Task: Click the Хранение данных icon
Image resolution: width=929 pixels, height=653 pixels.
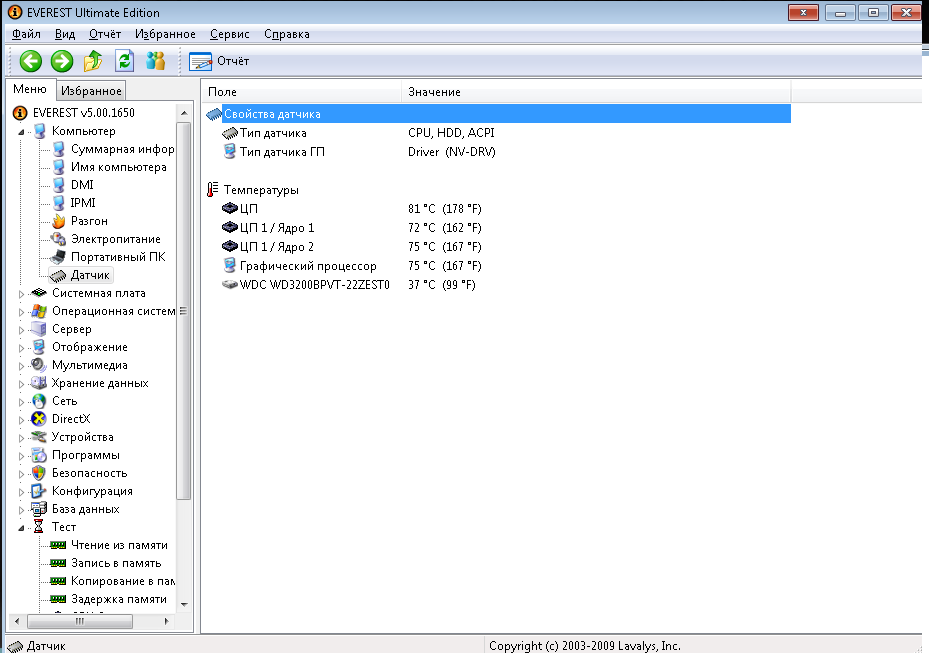Action: pos(39,383)
